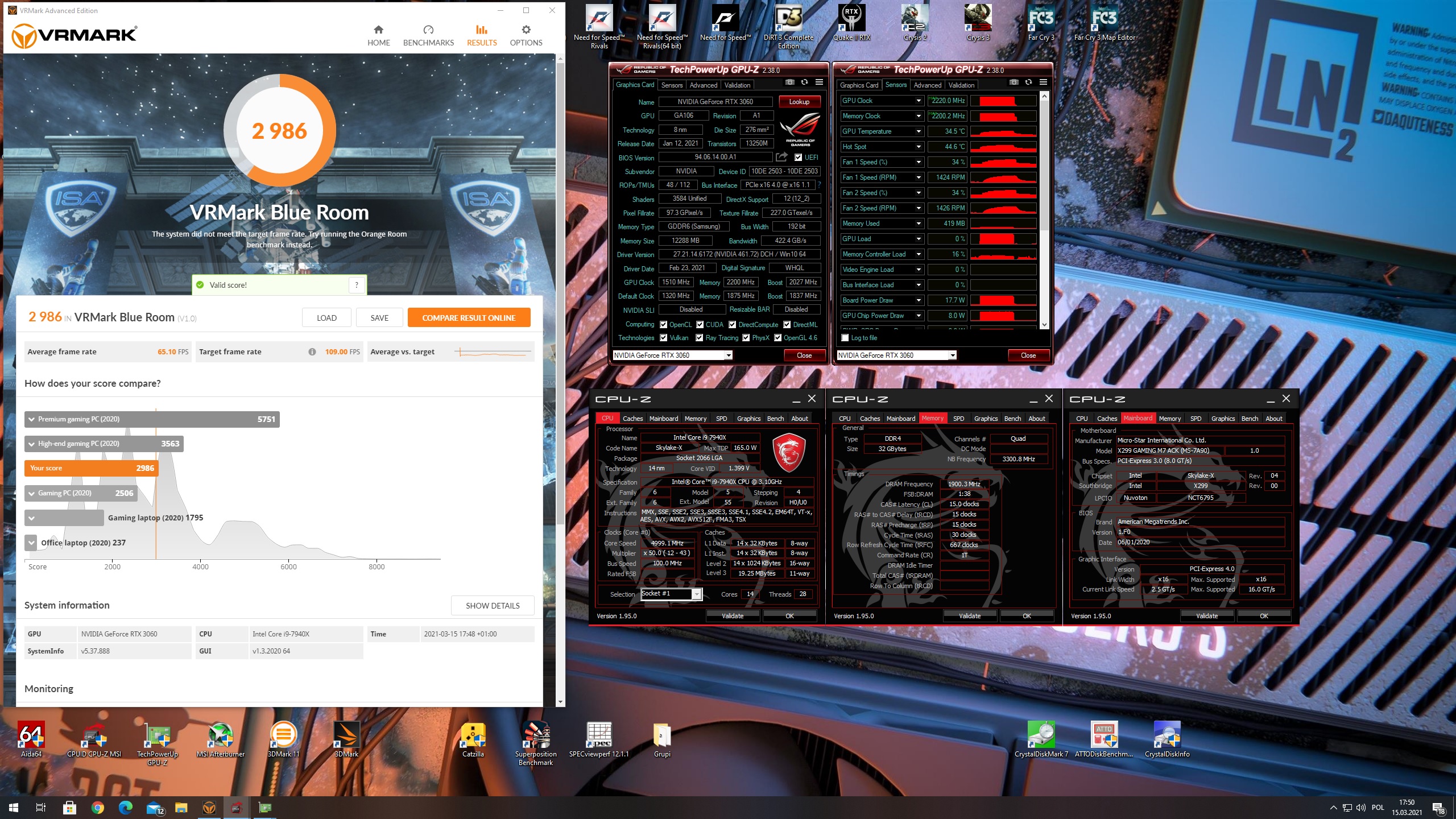Open Superposition Benchmark desktop shortcut
This screenshot has width=1456, height=819.
pyautogui.click(x=536, y=743)
